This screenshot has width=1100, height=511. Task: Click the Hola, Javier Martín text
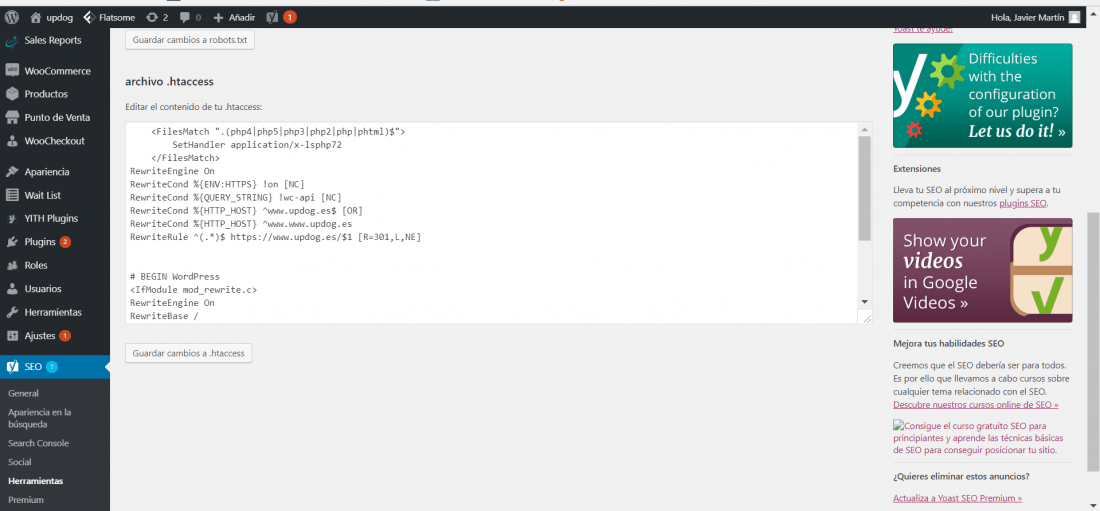tap(1028, 18)
